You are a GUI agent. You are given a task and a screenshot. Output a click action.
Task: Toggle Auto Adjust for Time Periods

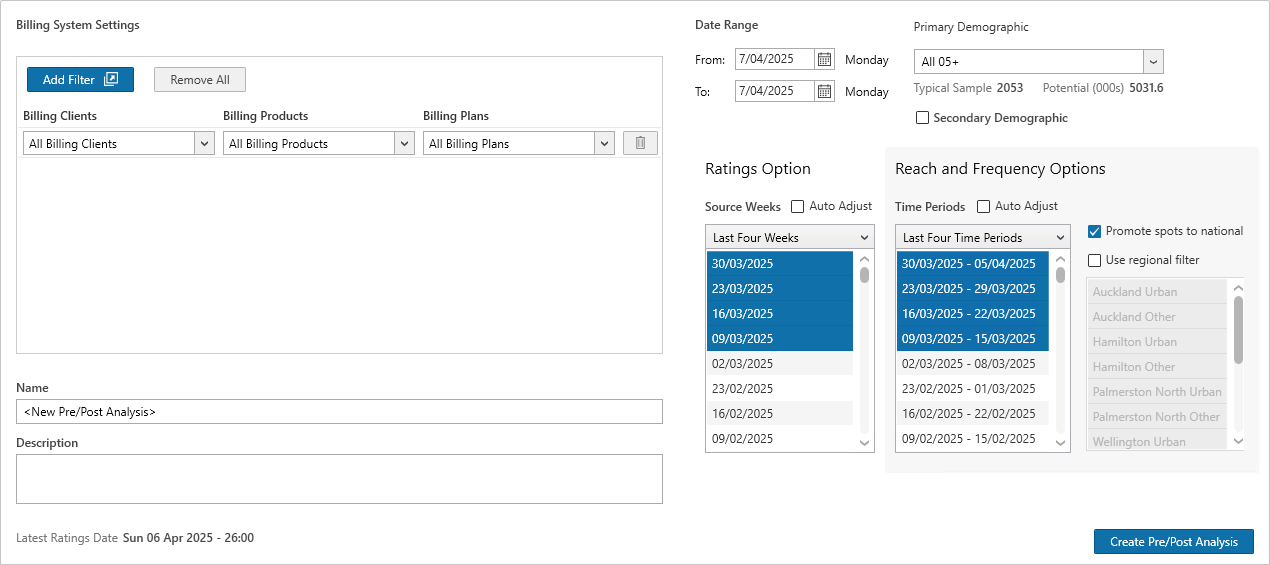tap(983, 206)
